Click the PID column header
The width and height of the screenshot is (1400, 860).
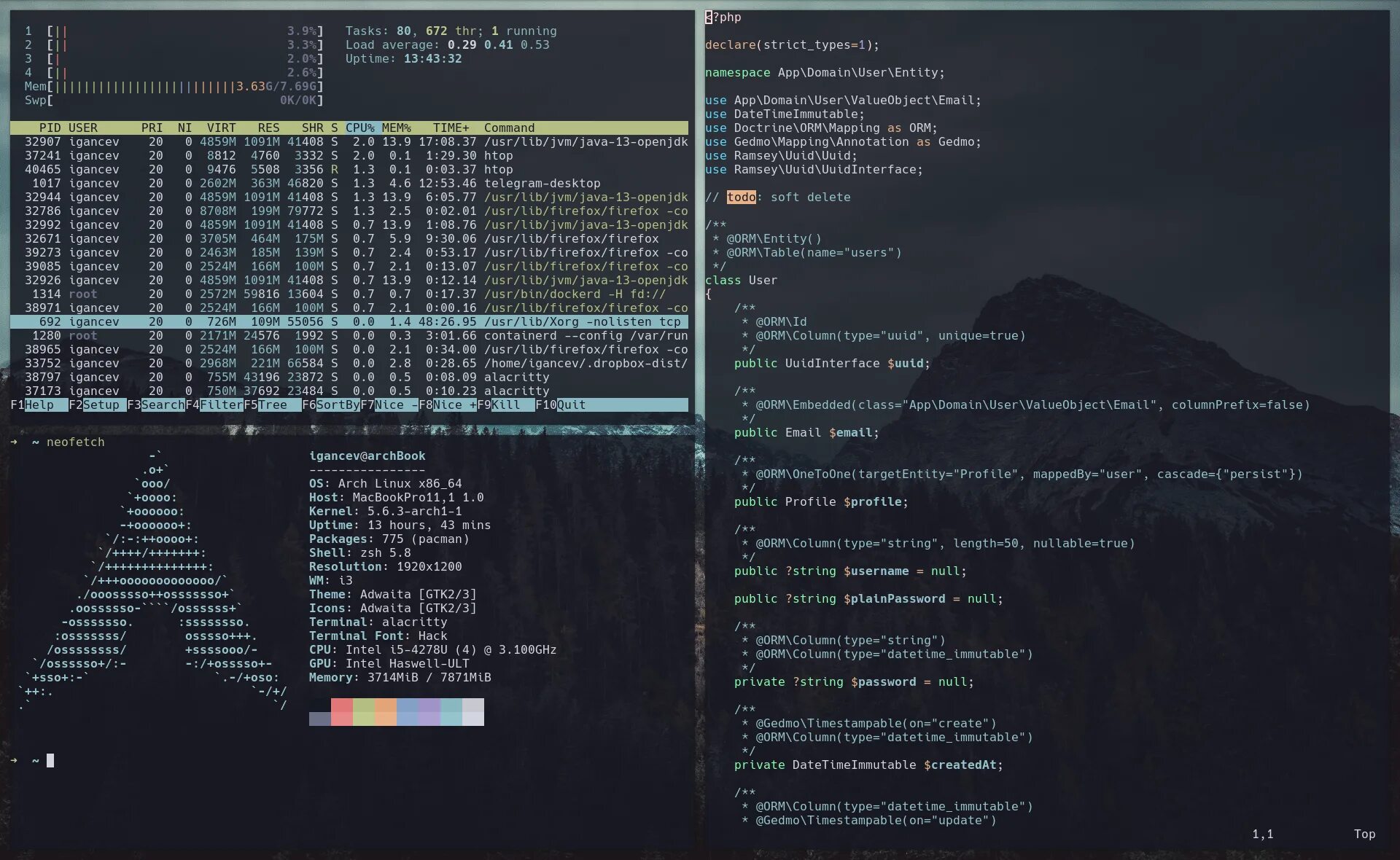pyautogui.click(x=50, y=128)
